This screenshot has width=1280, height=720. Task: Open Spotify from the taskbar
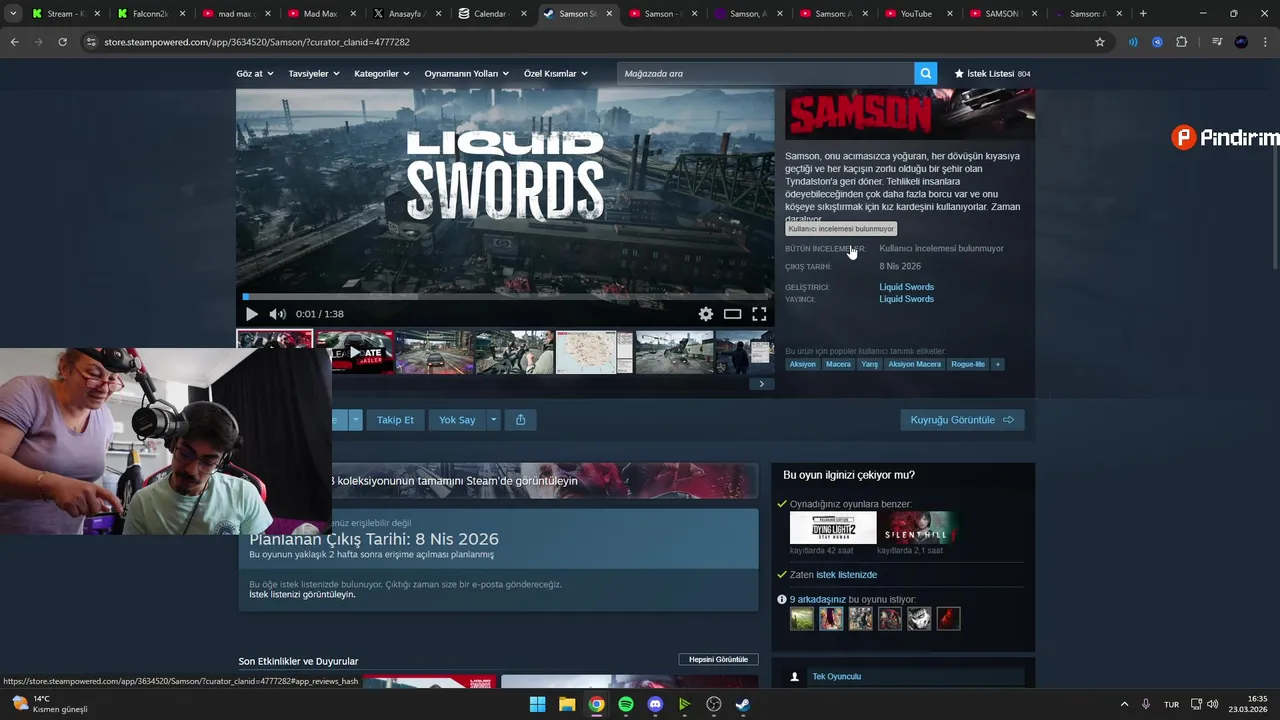coord(626,704)
